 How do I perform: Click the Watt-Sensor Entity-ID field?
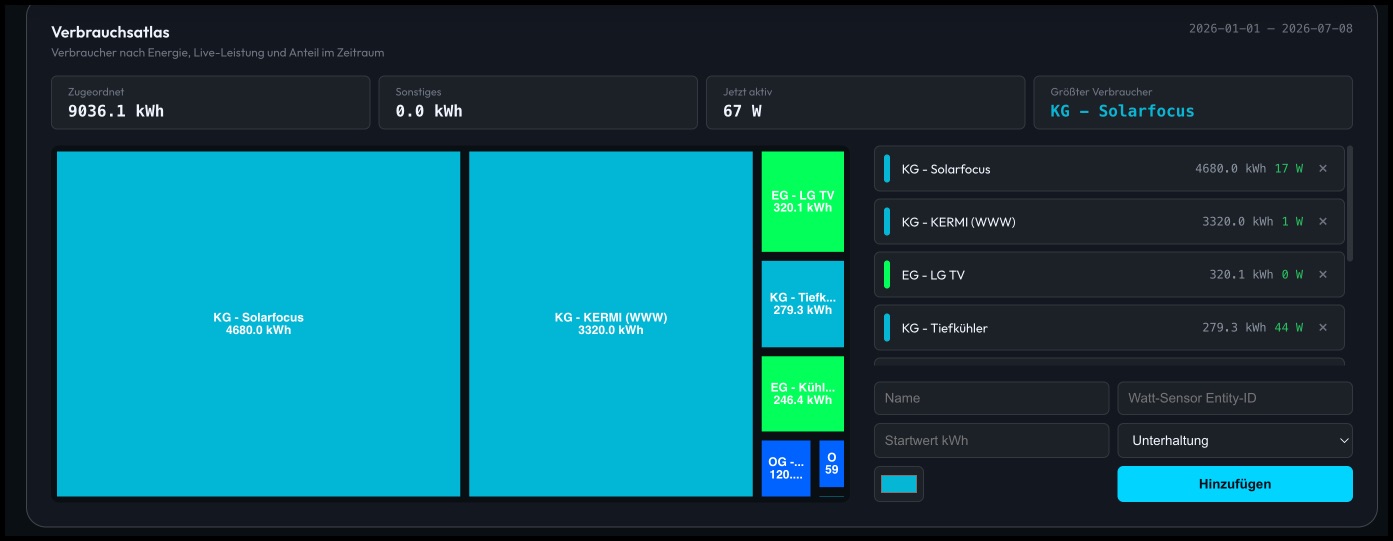pos(1235,398)
